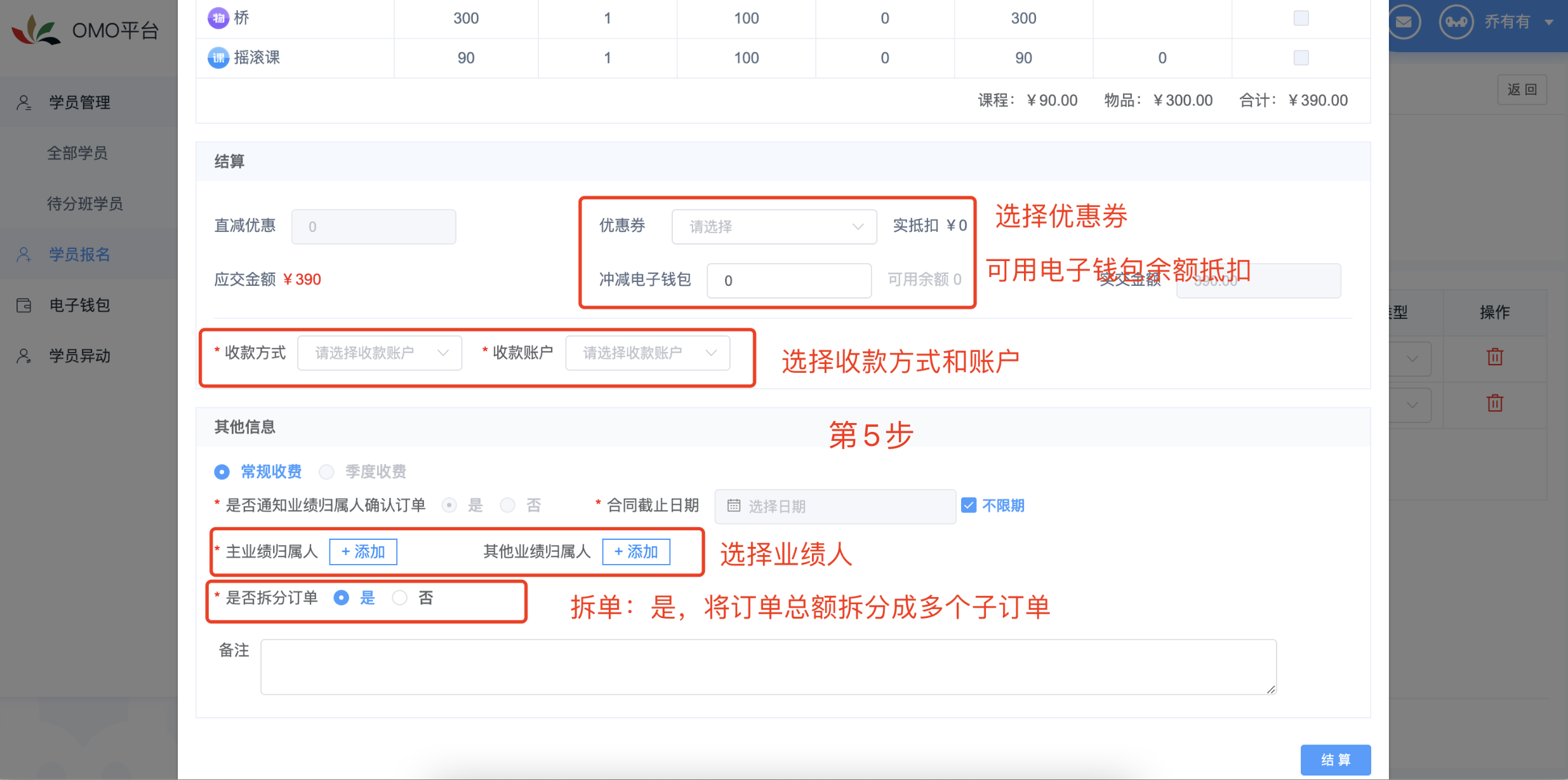Click the 实抵扣 ¥0 text
Viewport: 1568px width, 780px height.
929,225
